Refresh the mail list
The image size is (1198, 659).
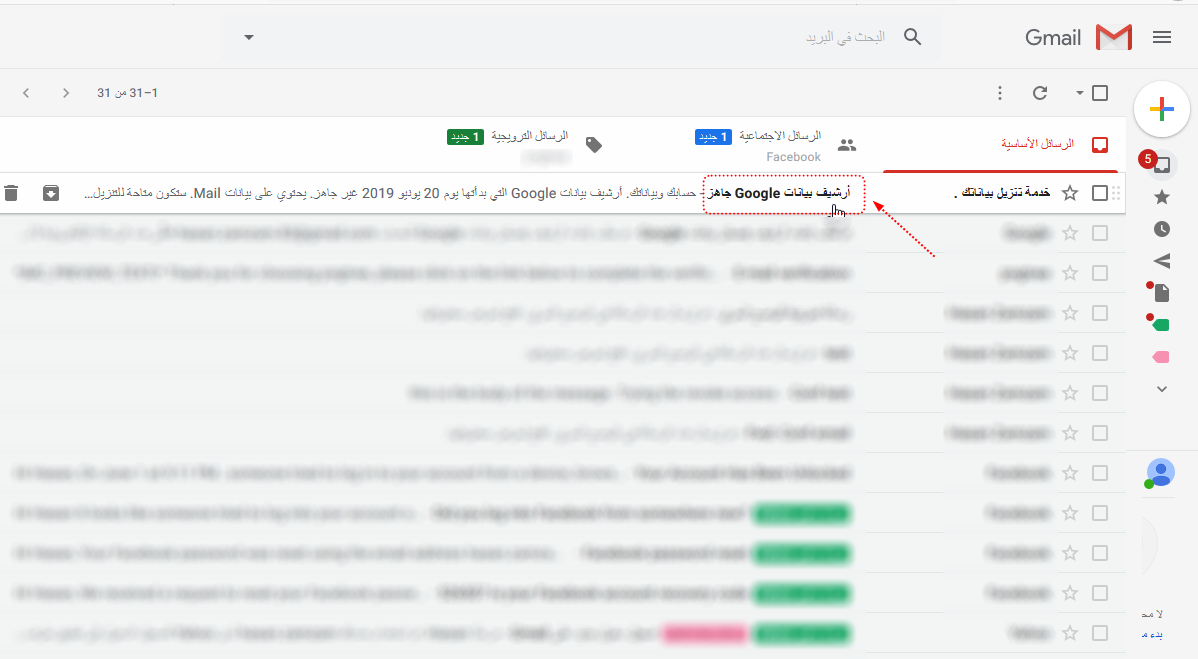click(1040, 93)
